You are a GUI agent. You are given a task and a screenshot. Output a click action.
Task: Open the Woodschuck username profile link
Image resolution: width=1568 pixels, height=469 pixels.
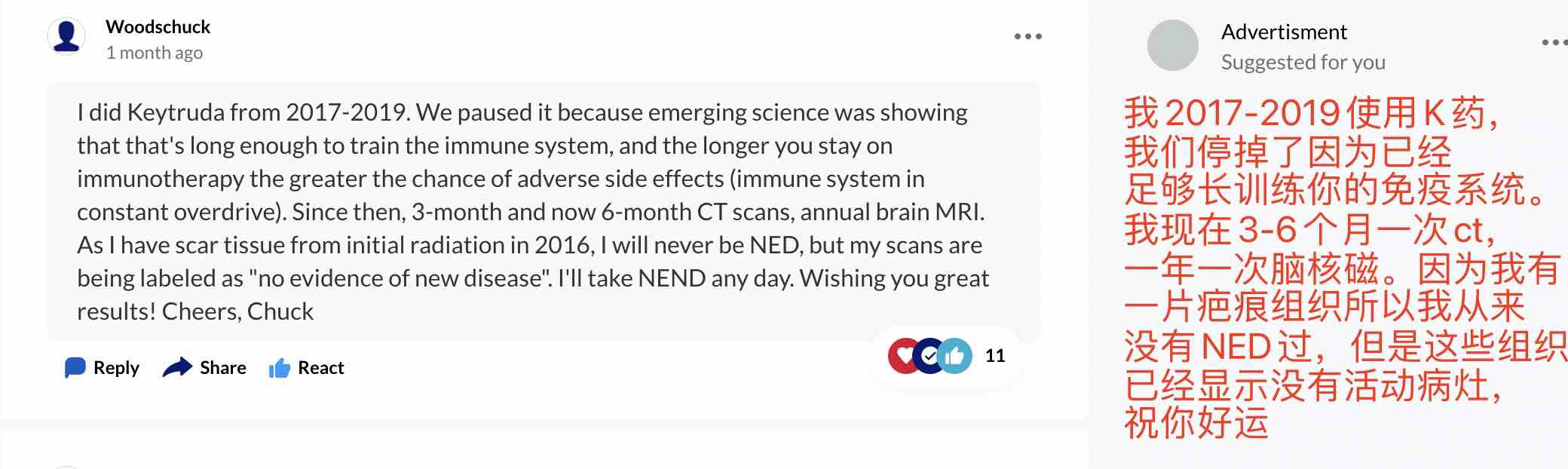click(x=158, y=27)
